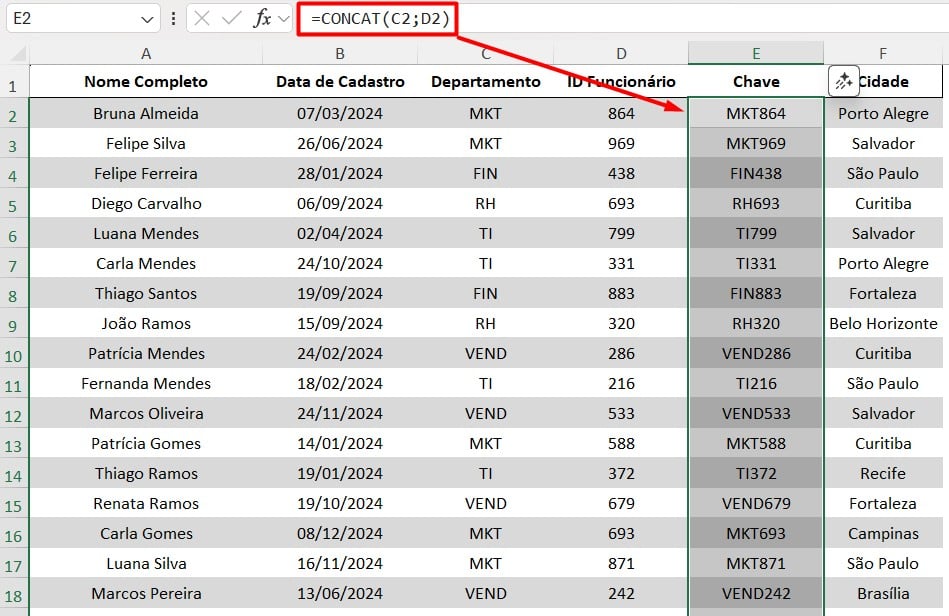Viewport: 949px width, 616px height.
Task: Select the cell with Belo Horizonte
Action: [883, 324]
